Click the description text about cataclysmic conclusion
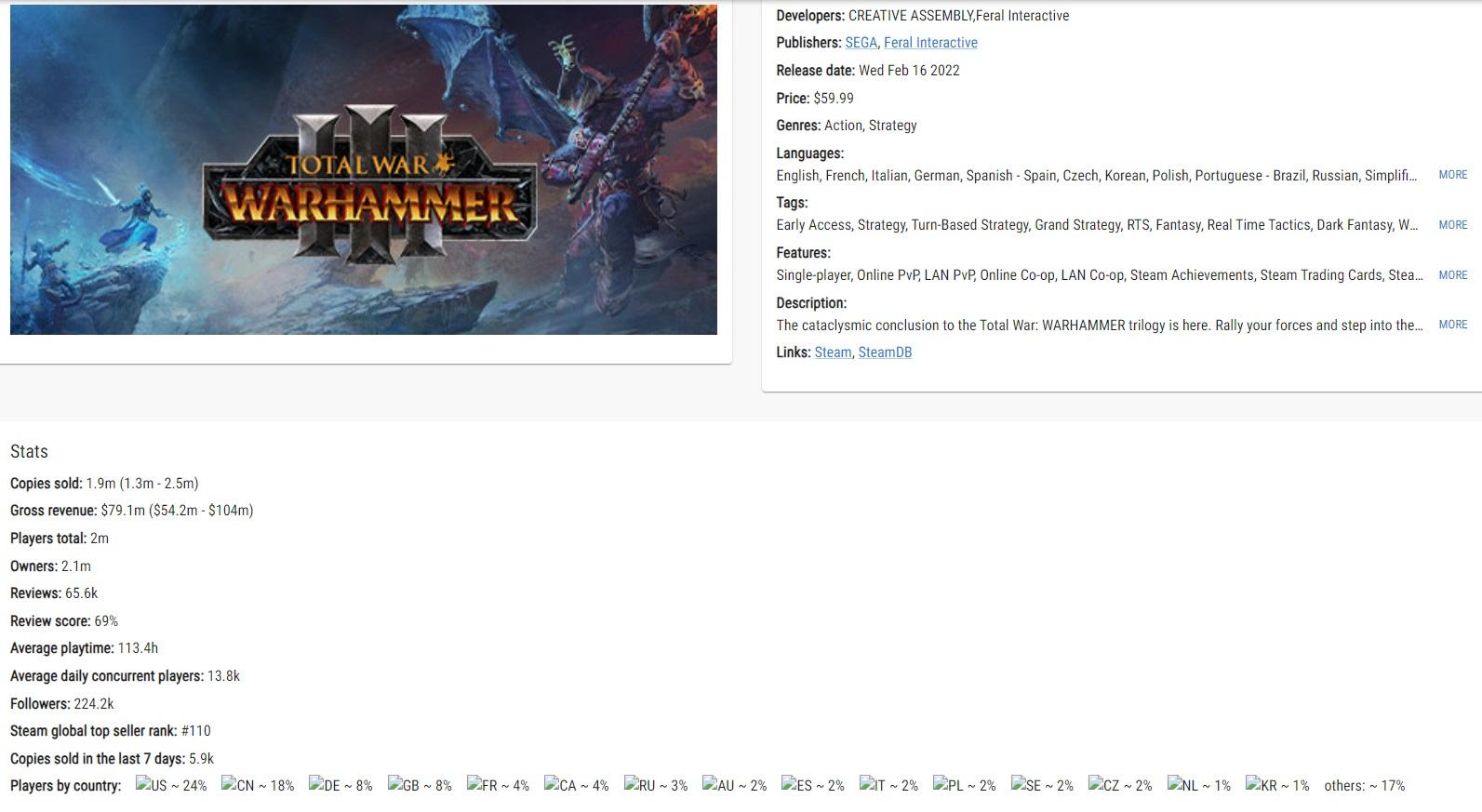 (x=1100, y=326)
